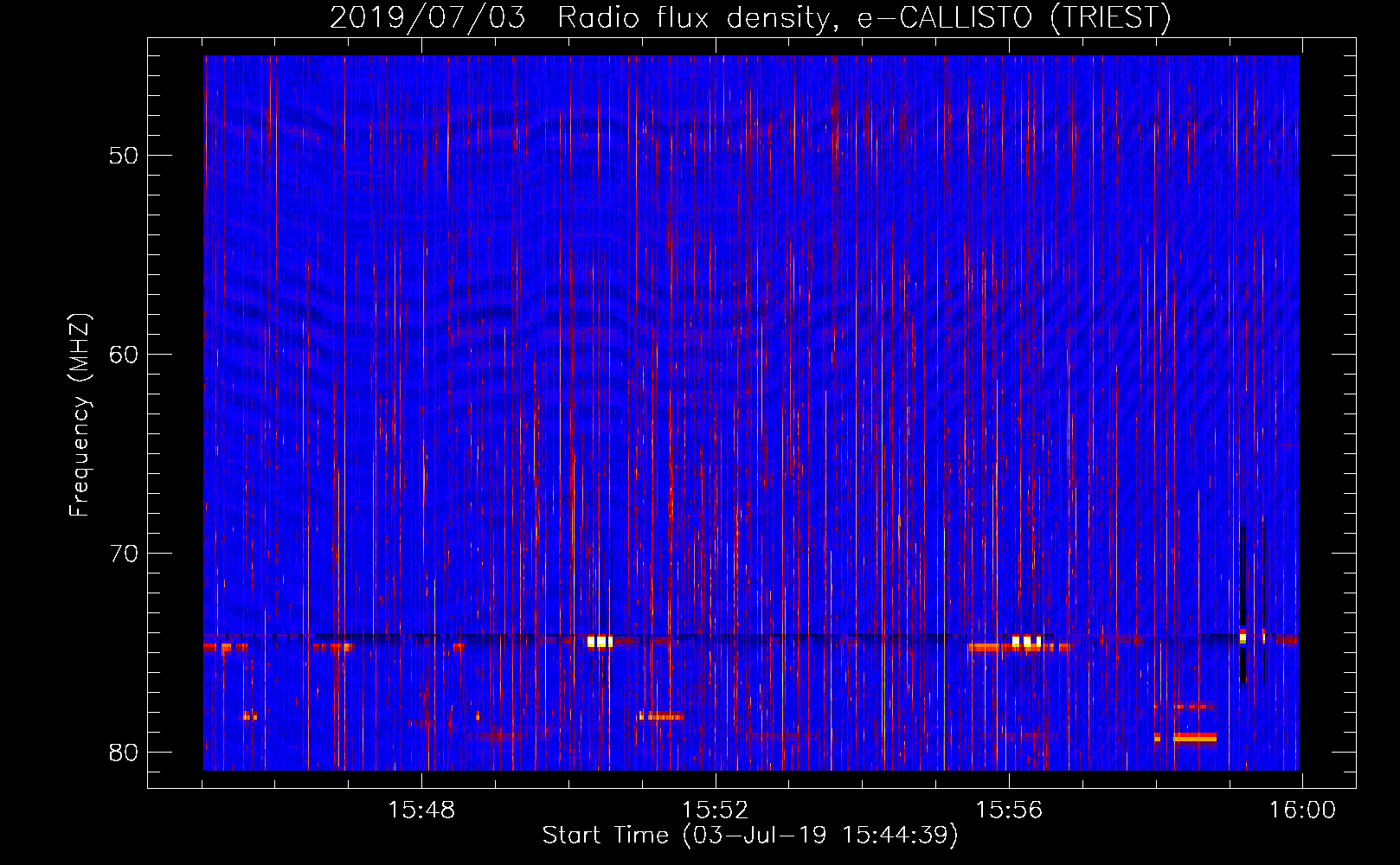Click the 15:48 time tick label
Screen dimensions: 1400x865
(x=421, y=811)
